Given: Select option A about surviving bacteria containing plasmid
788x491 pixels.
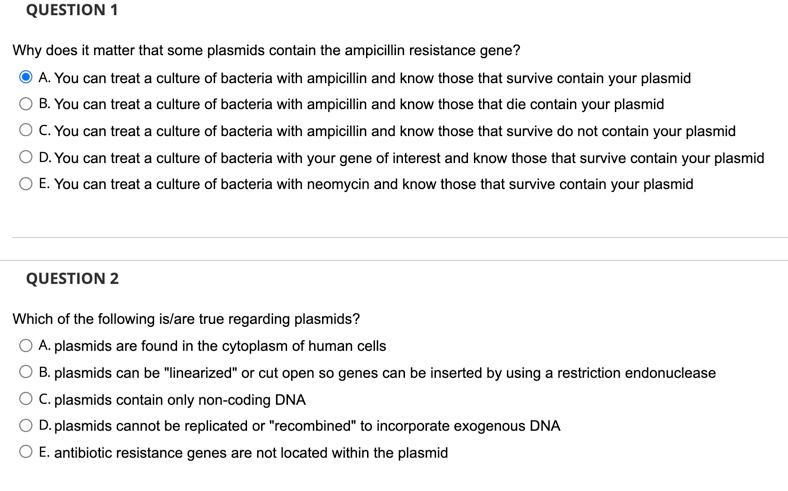Looking at the screenshot, I should point(26,77).
